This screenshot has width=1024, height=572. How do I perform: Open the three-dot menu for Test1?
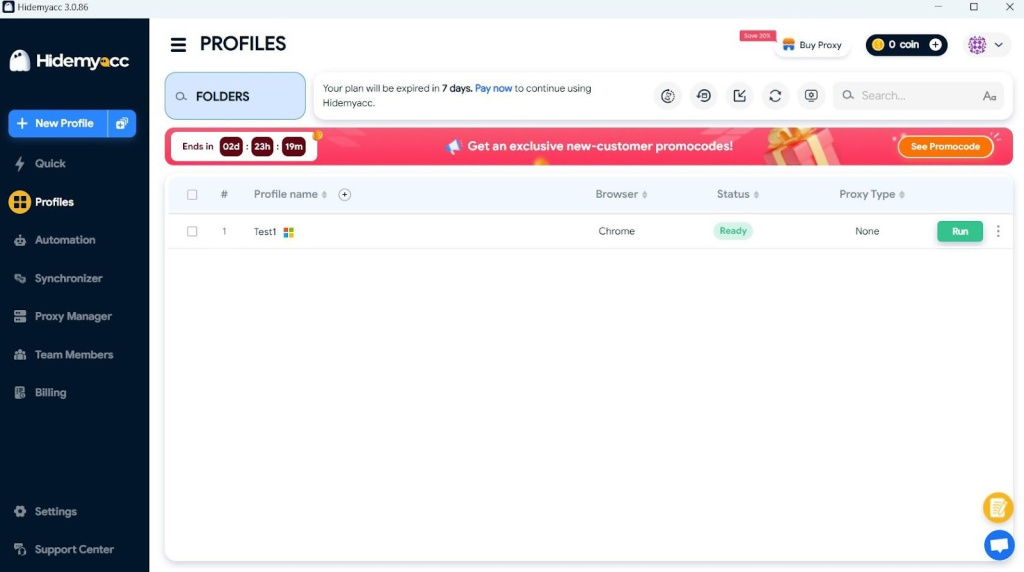point(998,231)
